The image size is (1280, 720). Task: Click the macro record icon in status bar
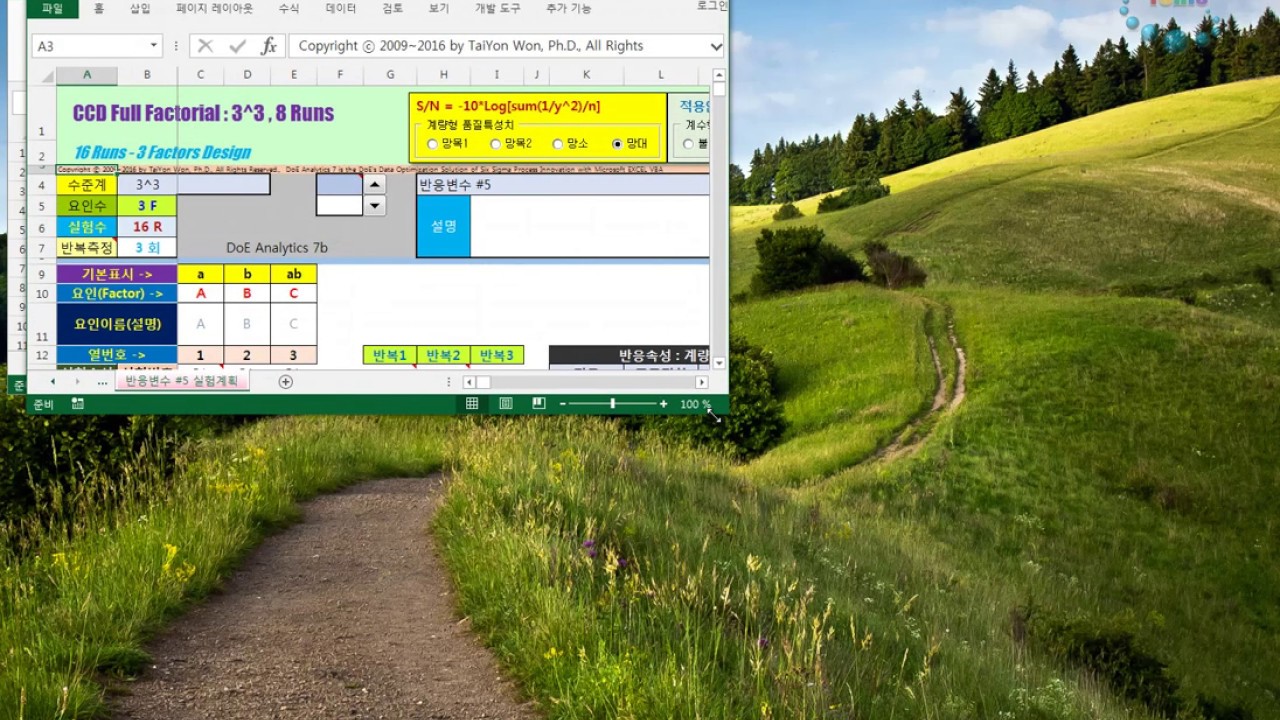(x=77, y=404)
